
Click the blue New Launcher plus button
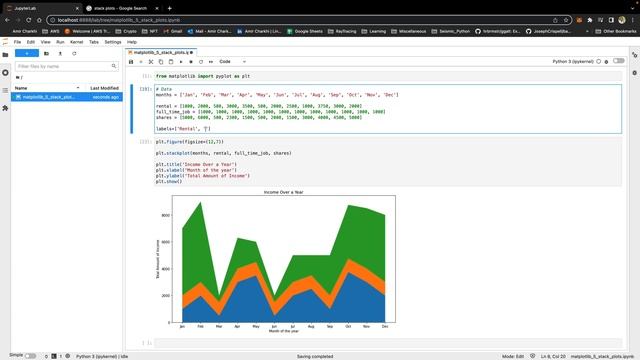(27, 53)
